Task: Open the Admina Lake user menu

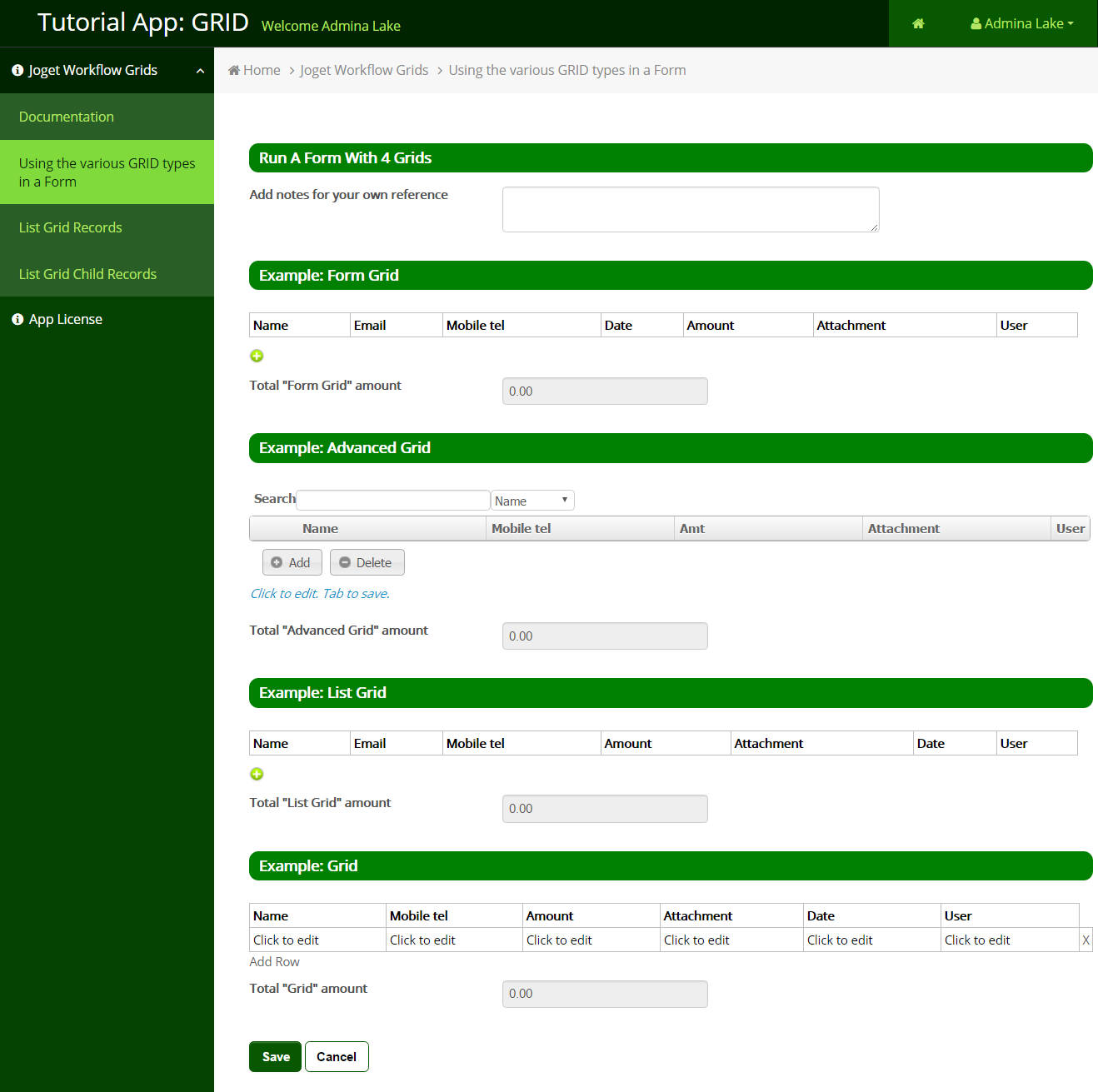Action: 1021,23
